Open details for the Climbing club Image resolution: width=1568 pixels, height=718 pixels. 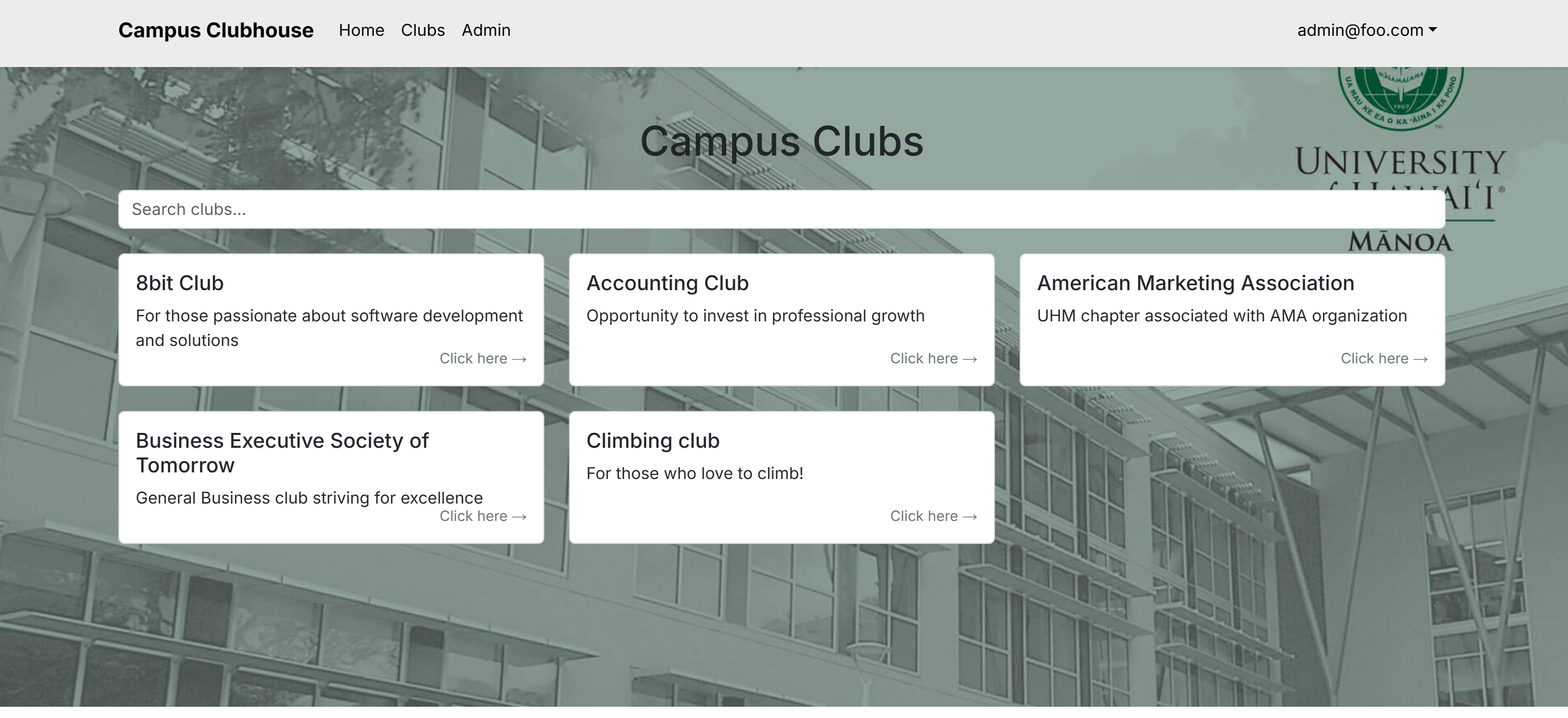tap(933, 515)
